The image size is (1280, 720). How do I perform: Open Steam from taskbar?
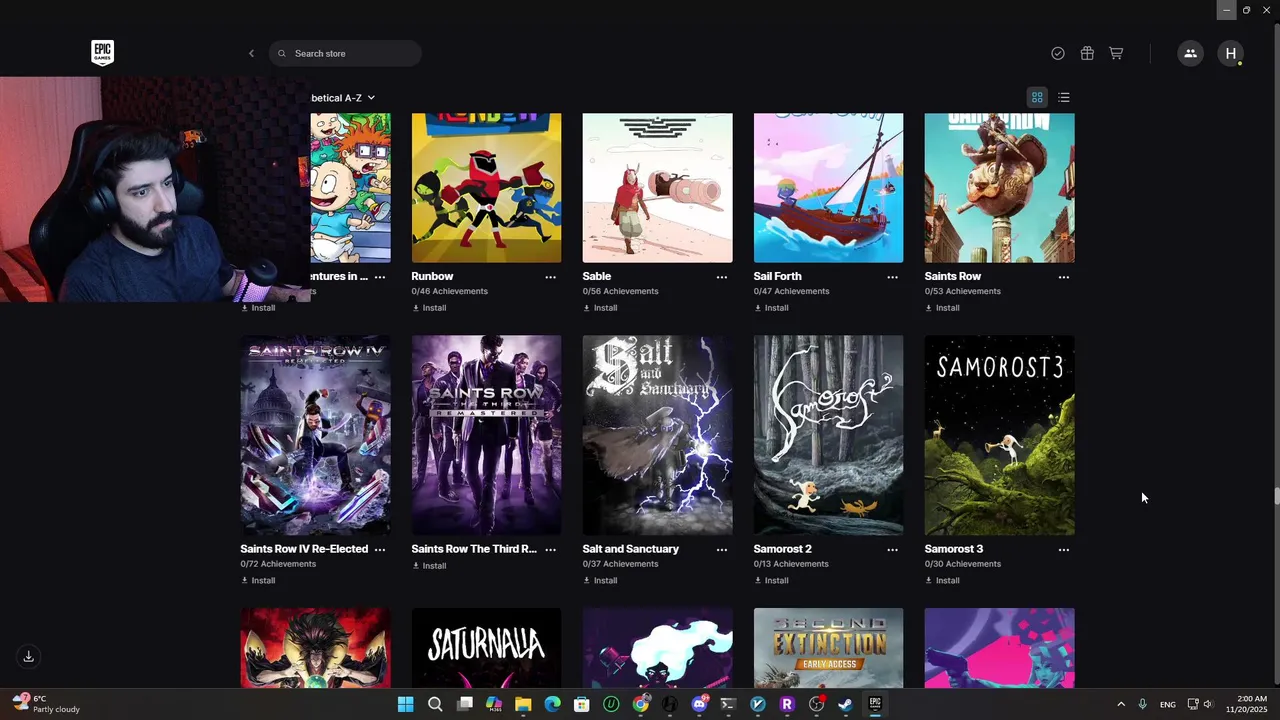(x=845, y=704)
